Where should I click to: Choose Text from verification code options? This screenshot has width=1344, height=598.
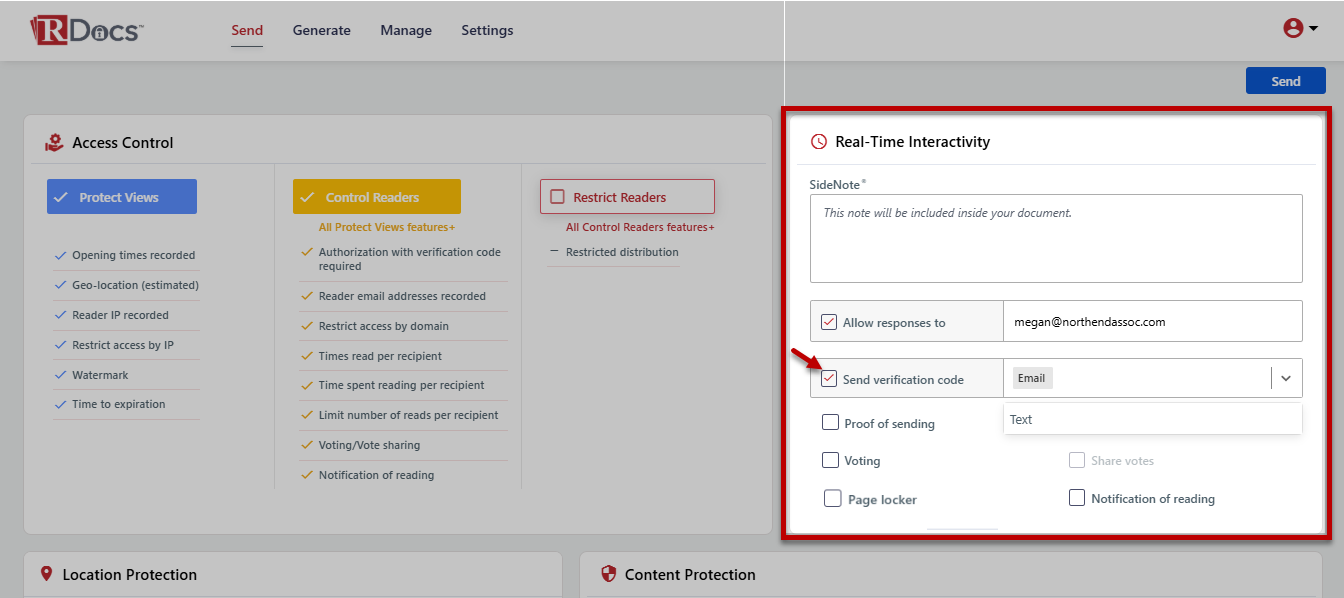coord(1153,420)
